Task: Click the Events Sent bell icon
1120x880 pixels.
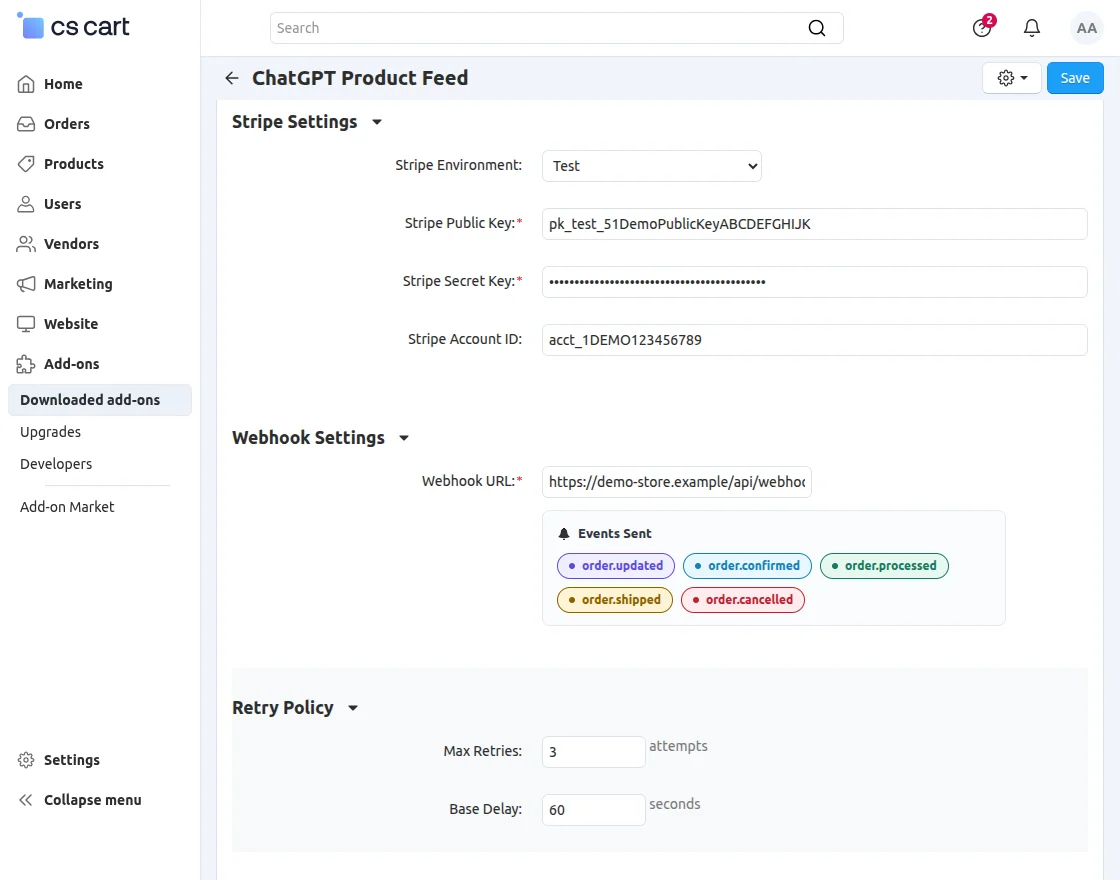Action: click(x=564, y=534)
